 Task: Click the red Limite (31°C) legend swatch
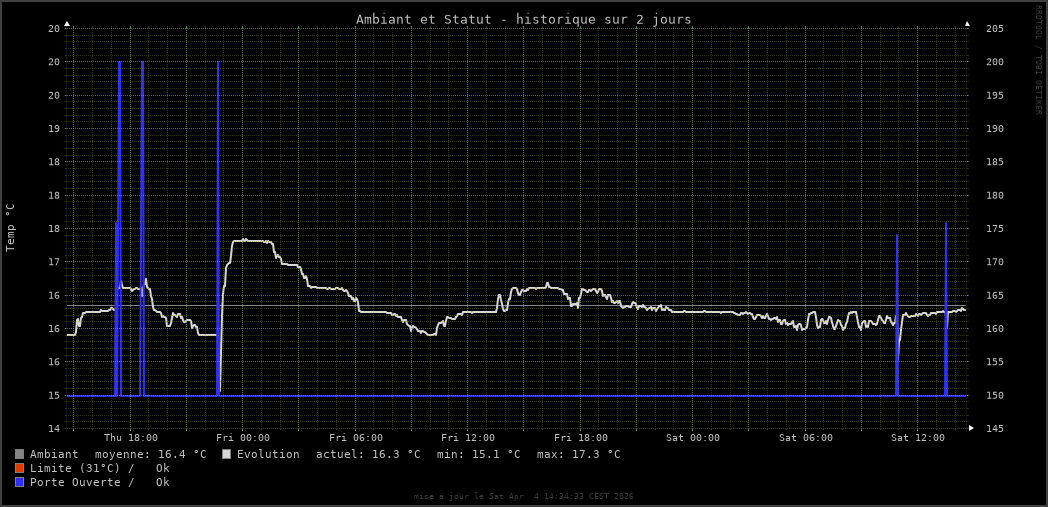pos(19,468)
